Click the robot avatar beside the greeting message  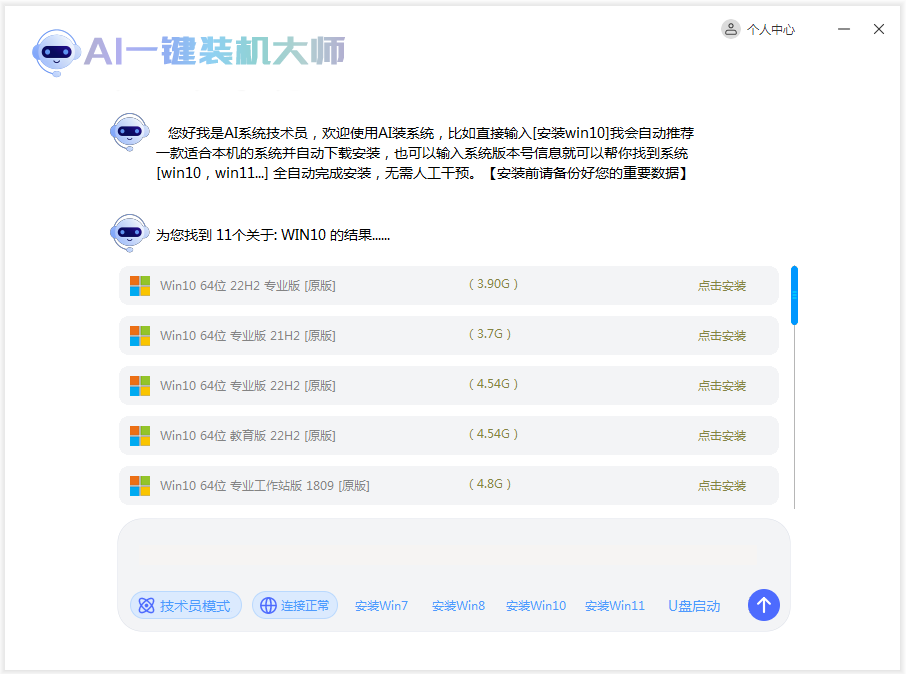coord(129,132)
